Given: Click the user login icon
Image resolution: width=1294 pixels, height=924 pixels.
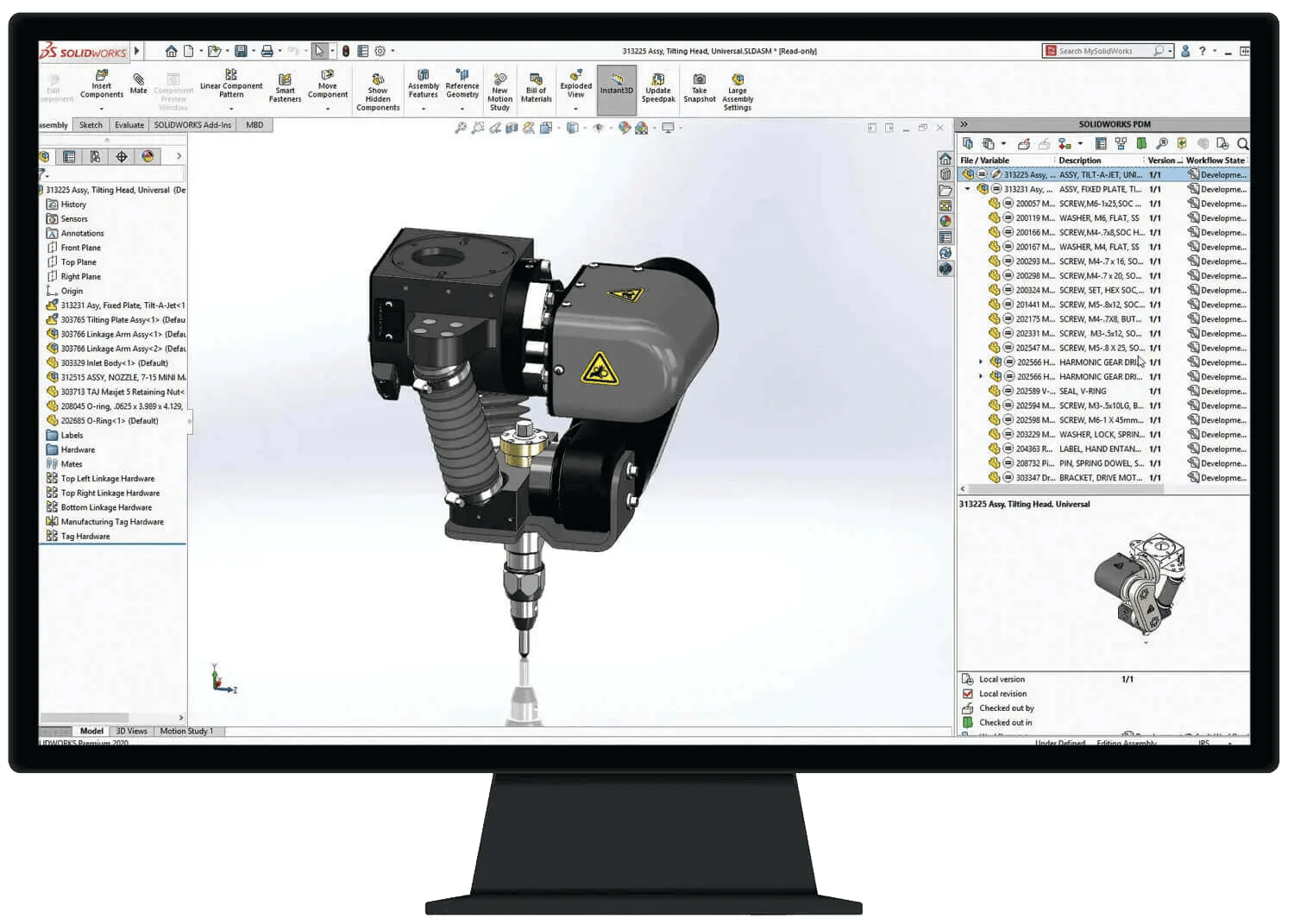Looking at the screenshot, I should click(x=1185, y=51).
